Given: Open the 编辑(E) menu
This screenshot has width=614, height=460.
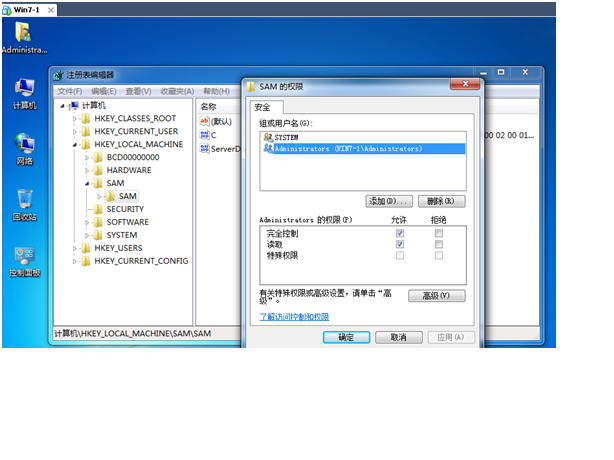Looking at the screenshot, I should pos(104,91).
